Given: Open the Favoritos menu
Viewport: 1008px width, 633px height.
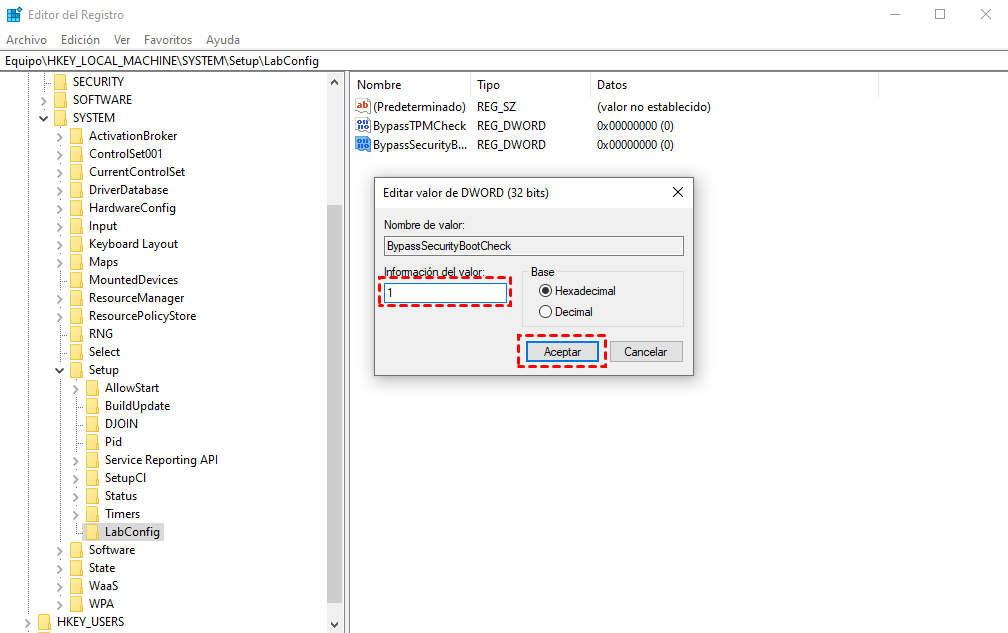Looking at the screenshot, I should click(x=167, y=39).
